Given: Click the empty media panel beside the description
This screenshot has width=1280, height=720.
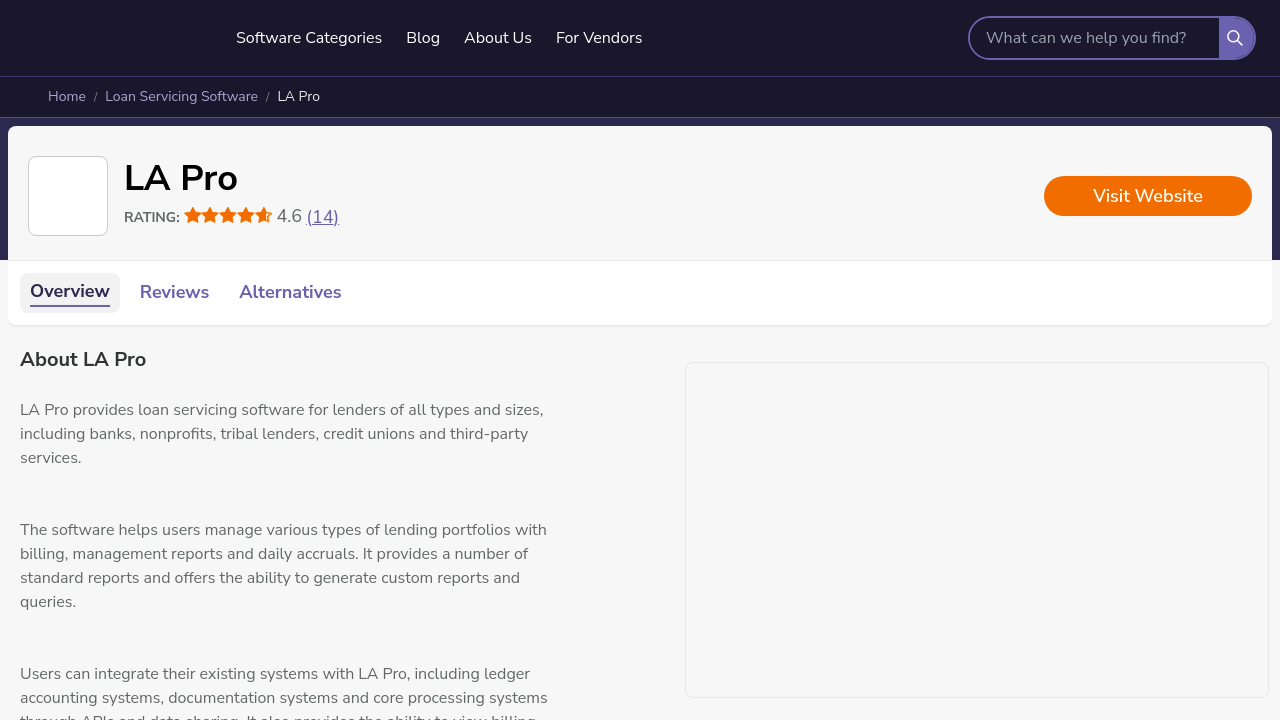Looking at the screenshot, I should point(977,530).
